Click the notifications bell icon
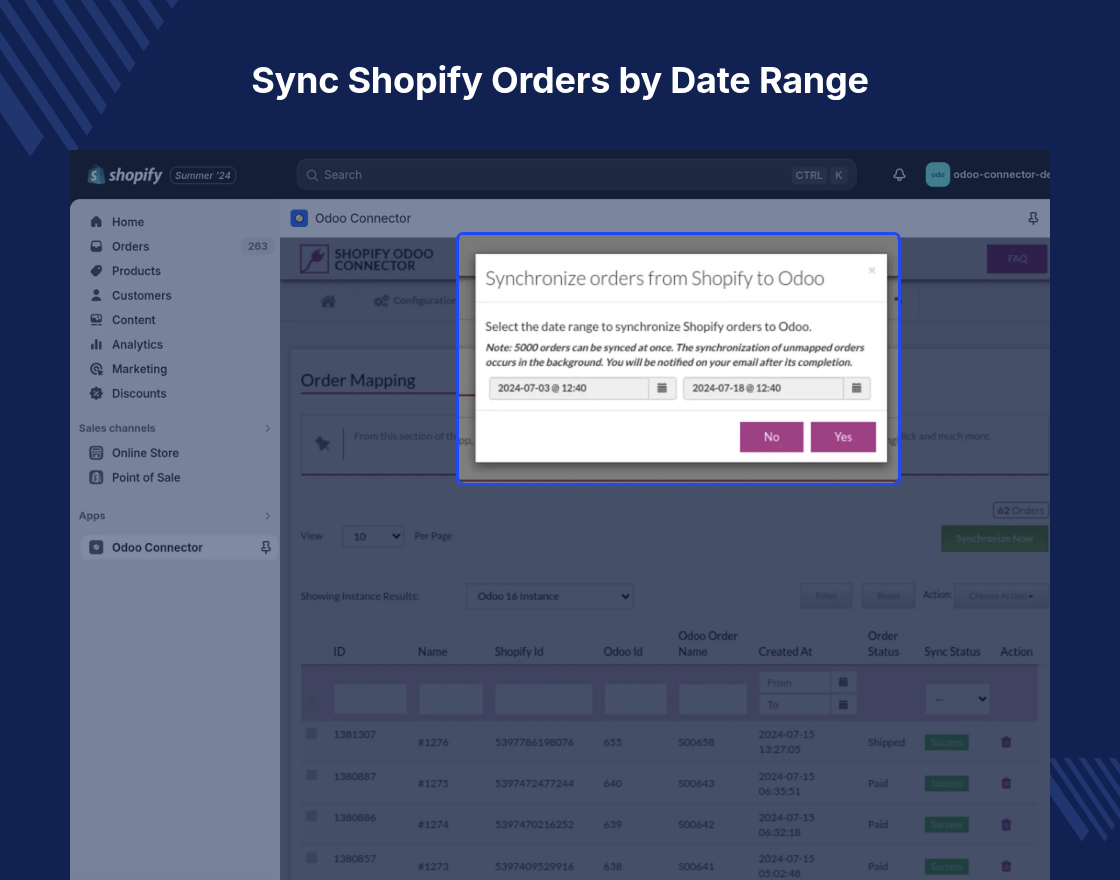 pos(899,175)
